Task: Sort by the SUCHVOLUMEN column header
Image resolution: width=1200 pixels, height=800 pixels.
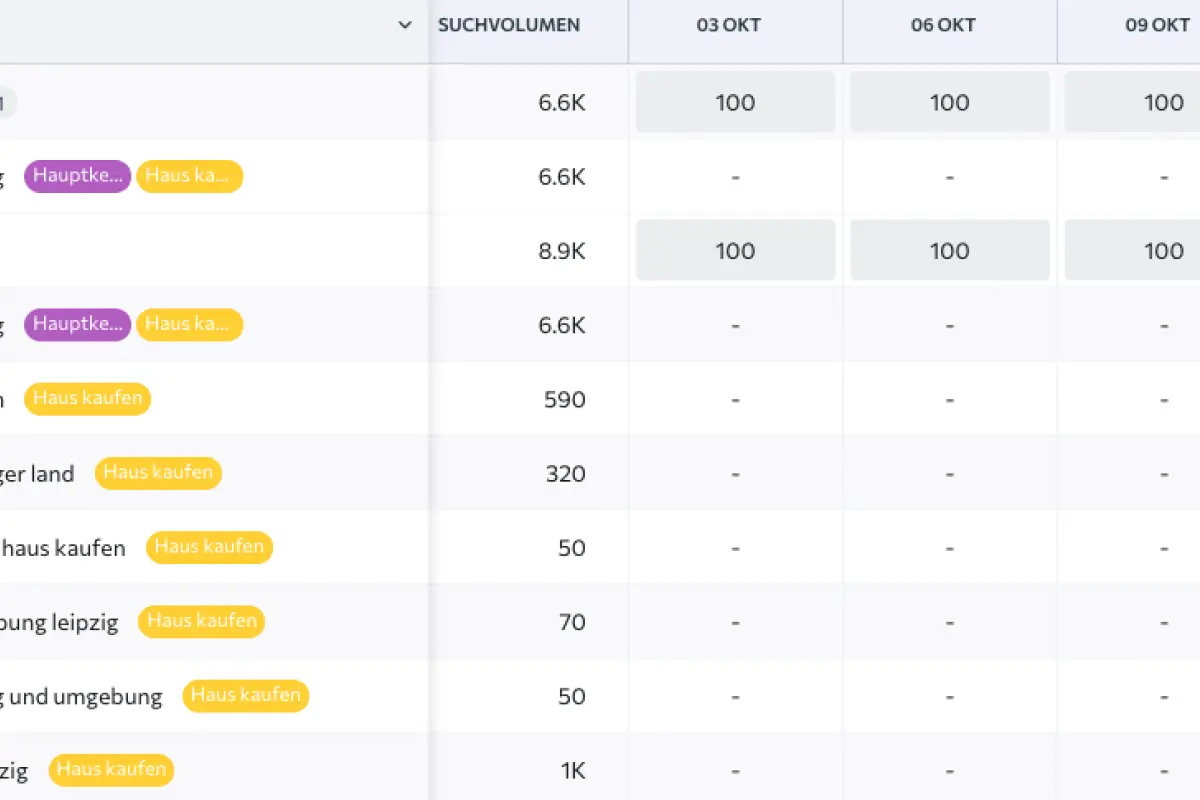Action: click(509, 25)
